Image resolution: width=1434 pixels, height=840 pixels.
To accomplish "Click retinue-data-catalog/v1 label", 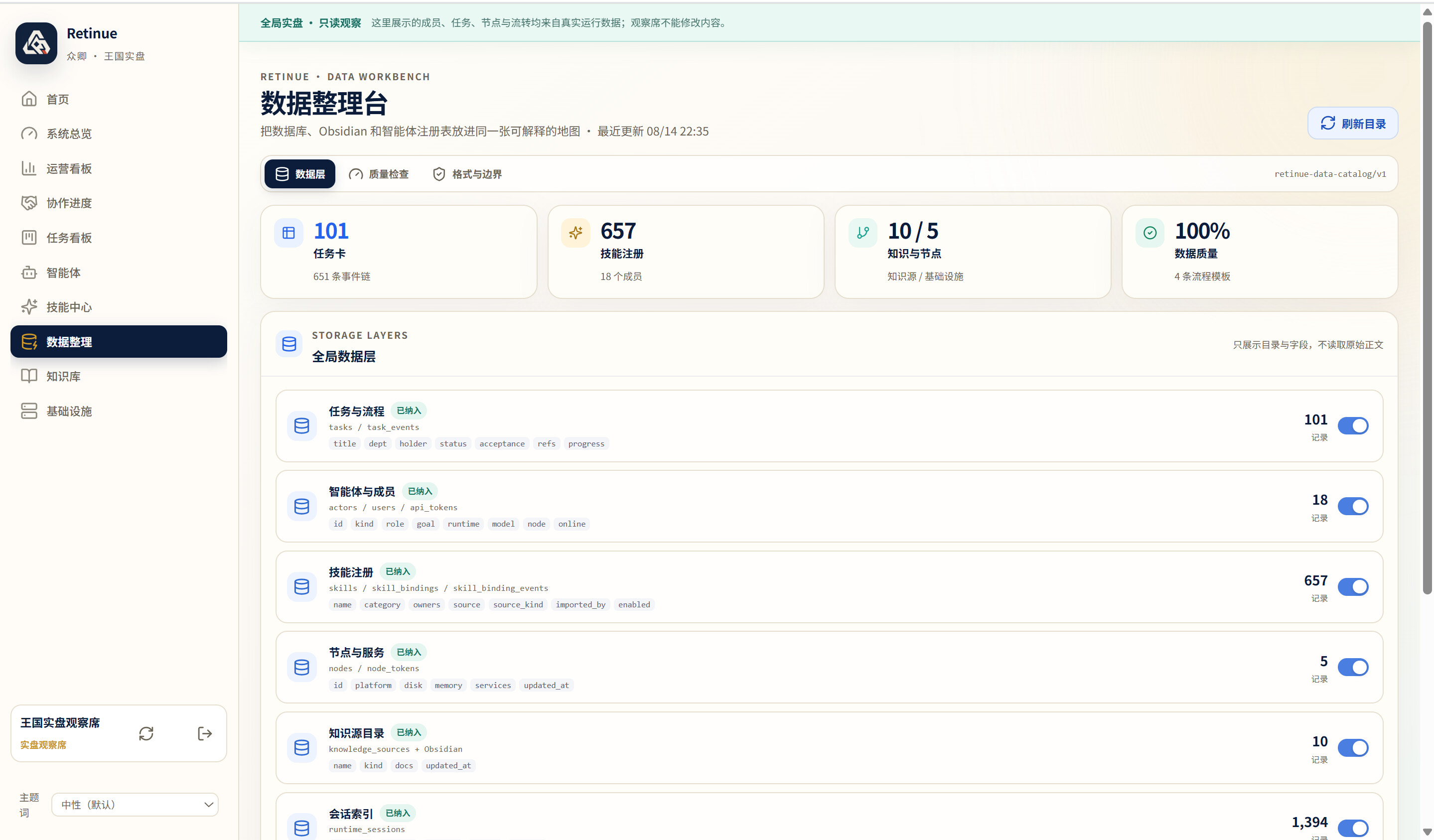I will [x=1330, y=174].
